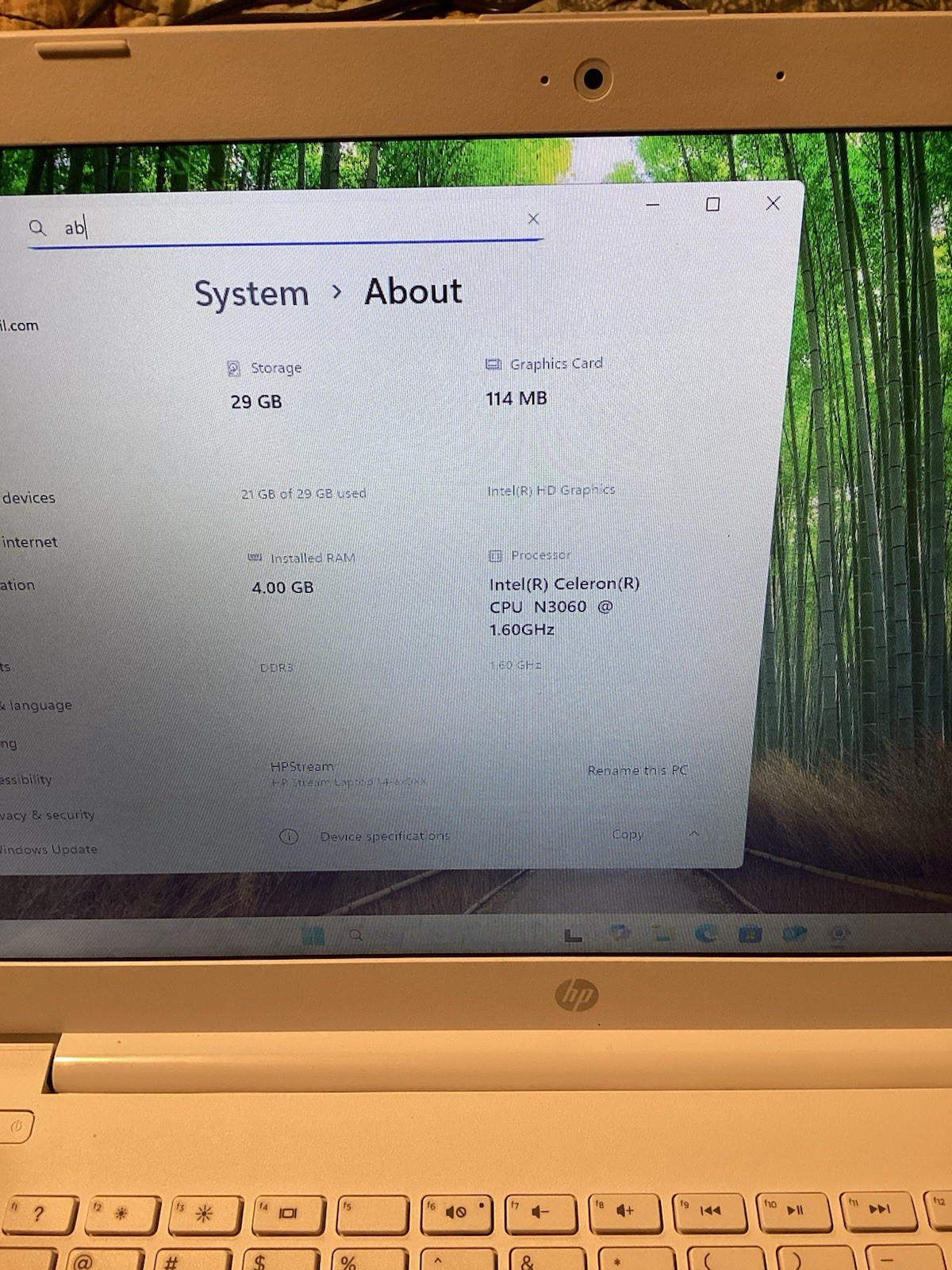
Task: Open Privacy & security in sidebar
Action: click(x=48, y=814)
